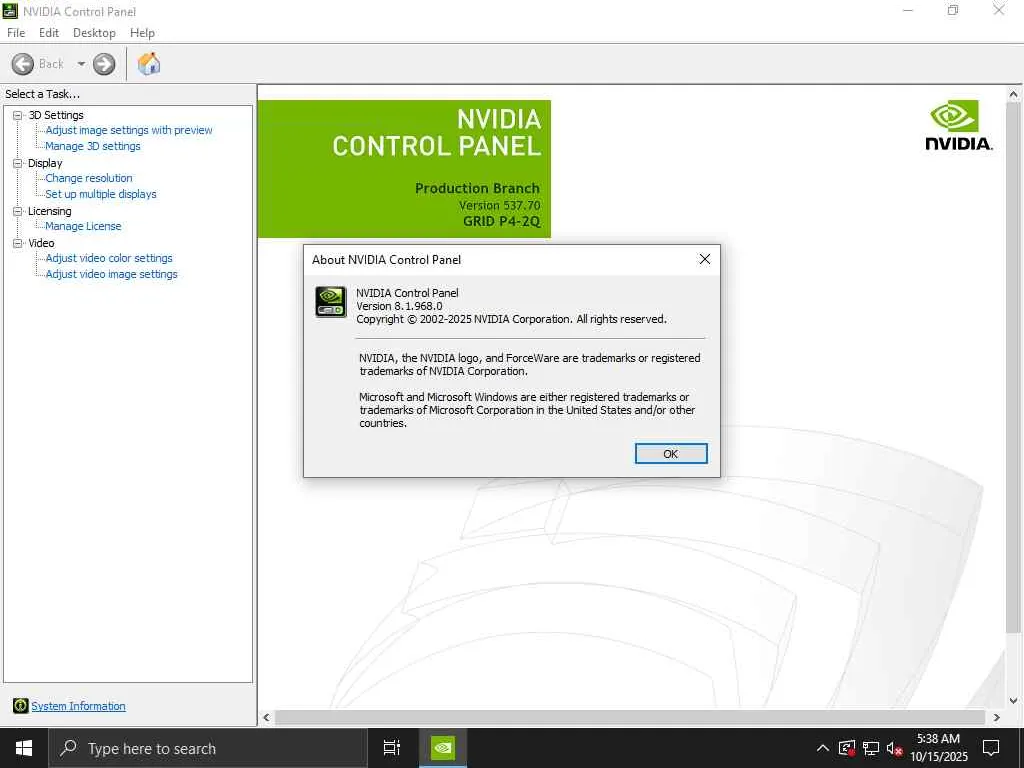1024x768 pixels.
Task: Click the Version 537.70 banner text
Action: (500, 205)
